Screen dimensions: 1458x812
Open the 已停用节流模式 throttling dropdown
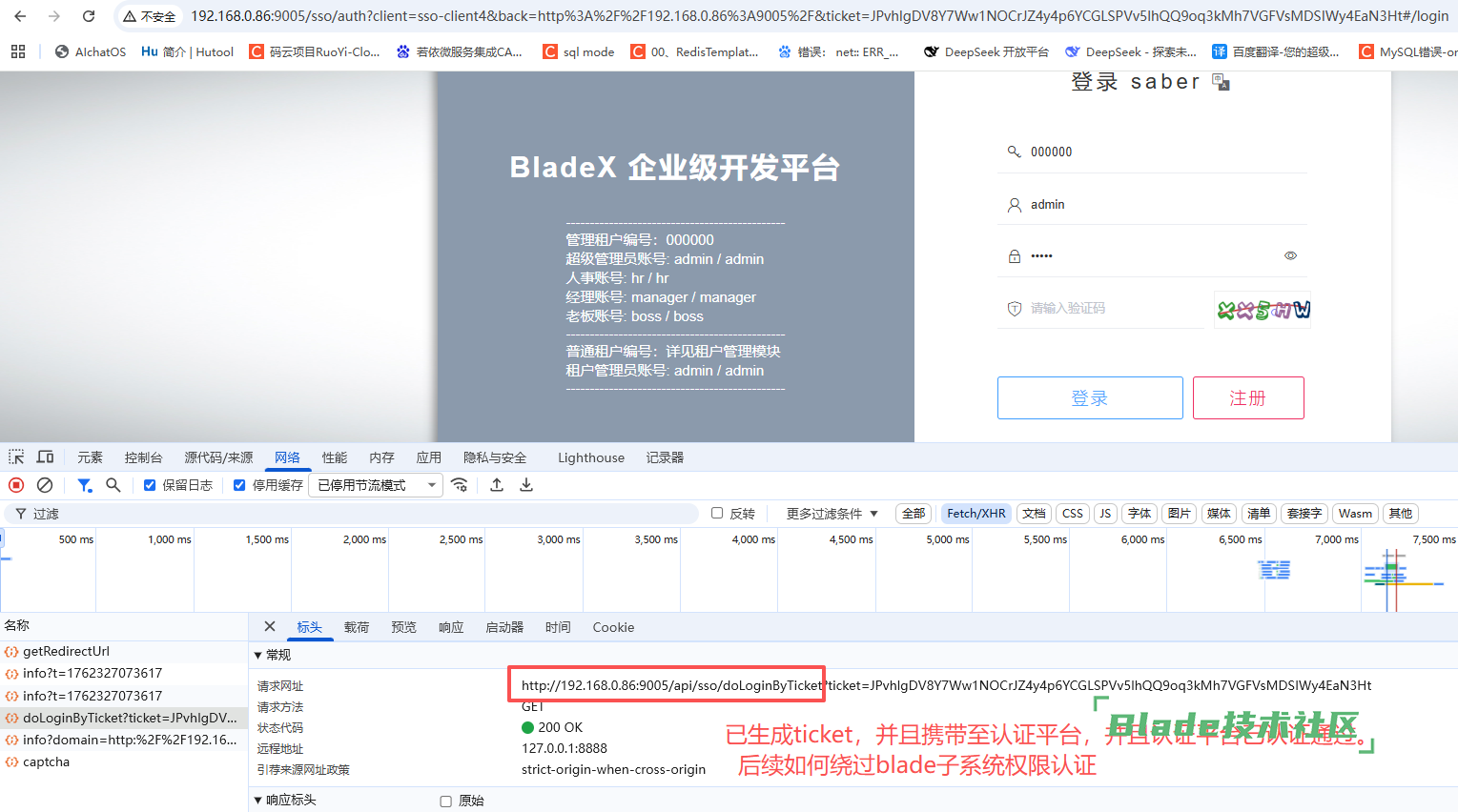pyautogui.click(x=376, y=485)
